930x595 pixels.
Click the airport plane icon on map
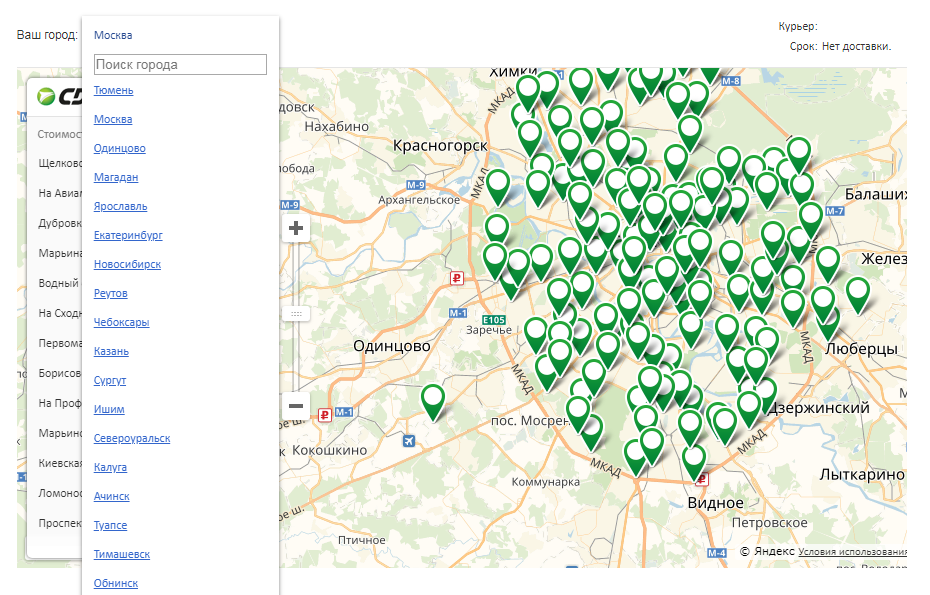[408, 440]
